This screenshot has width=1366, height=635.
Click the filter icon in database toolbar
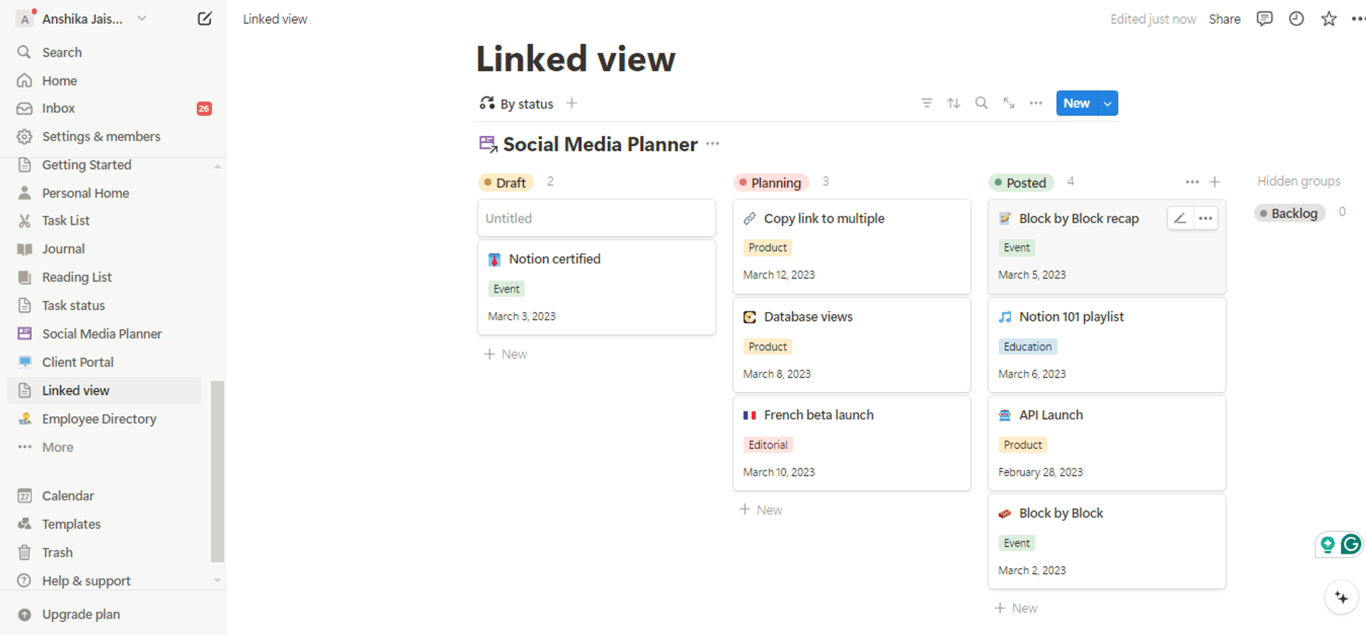(x=927, y=103)
